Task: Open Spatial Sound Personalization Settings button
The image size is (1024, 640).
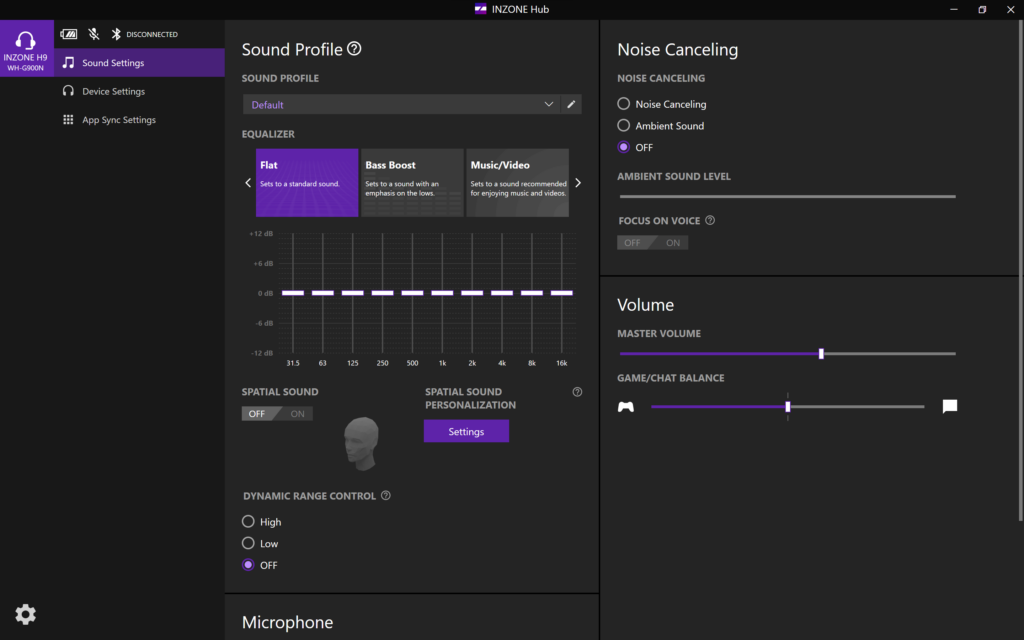Action: 466,431
